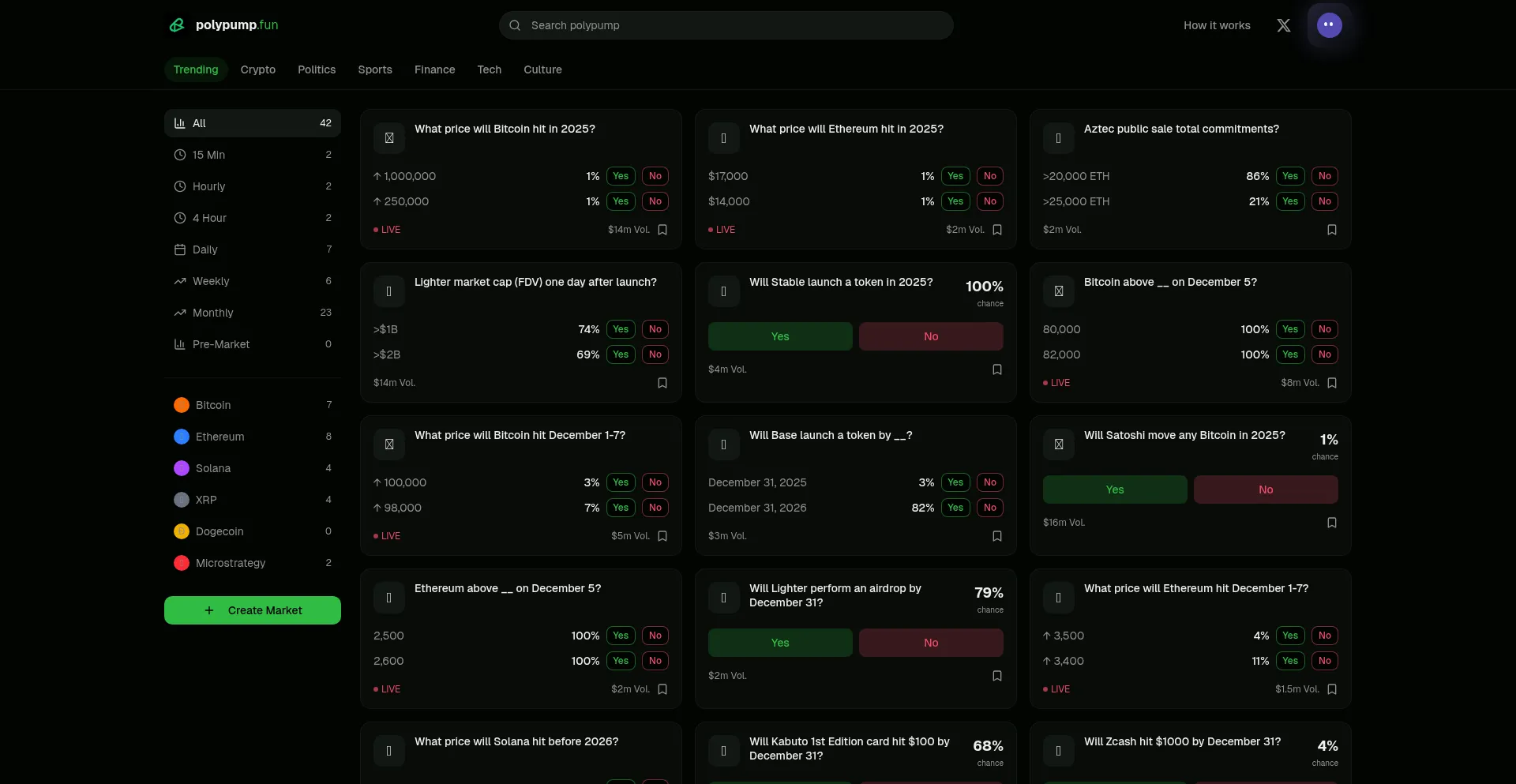
Task: Buy No on Satoshi move Bitcoin market
Action: click(x=1265, y=490)
